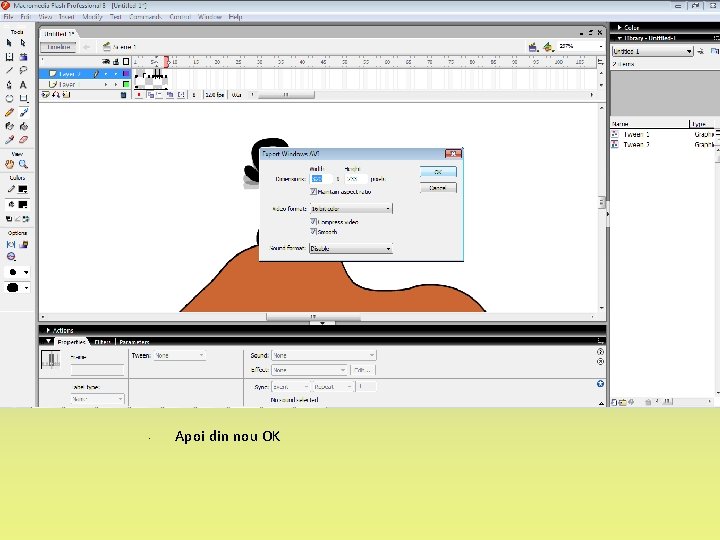Open the Sync Event dropdown
Screen dimensions: 720x540
[x=290, y=387]
